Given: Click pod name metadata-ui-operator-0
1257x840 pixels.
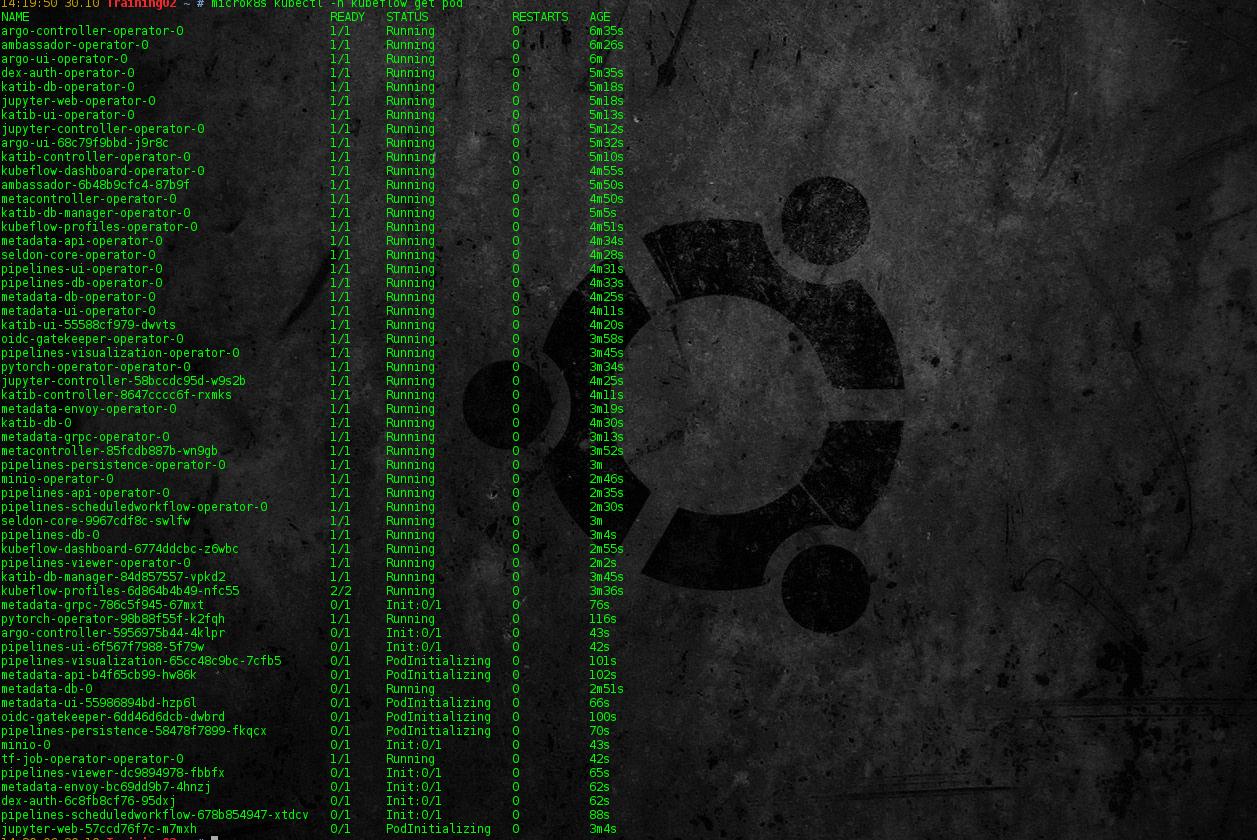Looking at the screenshot, I should (x=78, y=311).
